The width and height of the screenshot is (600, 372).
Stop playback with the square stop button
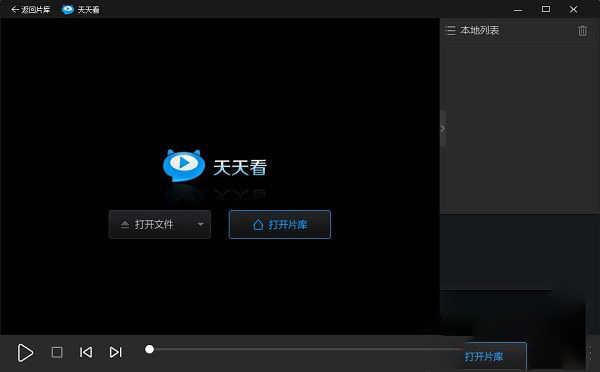click(x=57, y=352)
